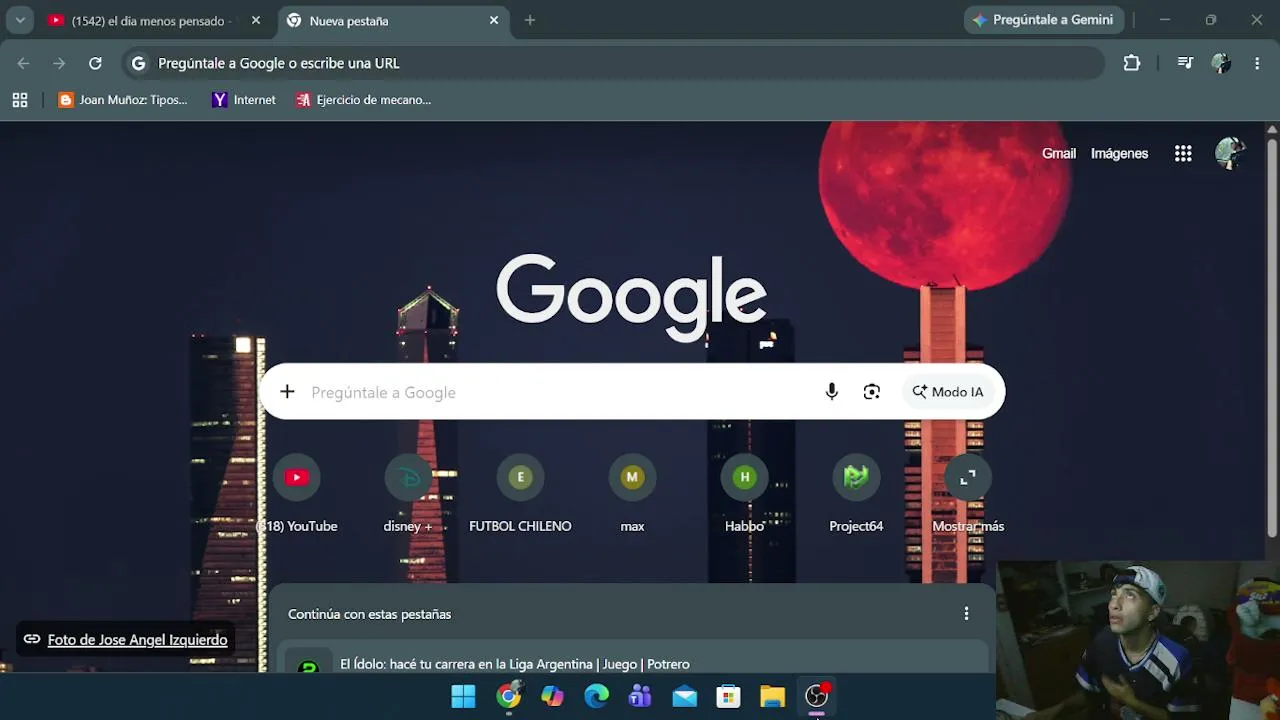Open a new tab with the plus button
This screenshot has width=1280, height=720.
pos(530,20)
